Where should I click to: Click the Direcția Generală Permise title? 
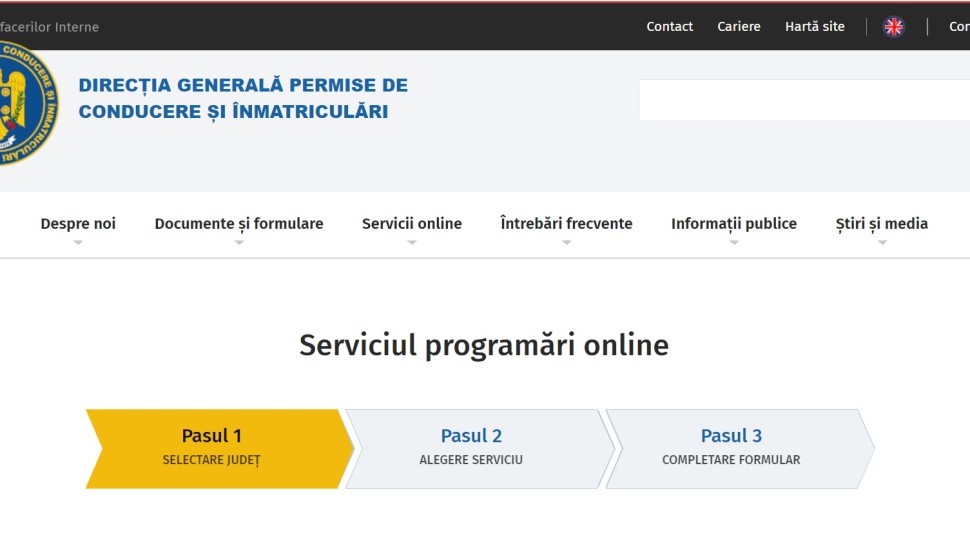(243, 98)
